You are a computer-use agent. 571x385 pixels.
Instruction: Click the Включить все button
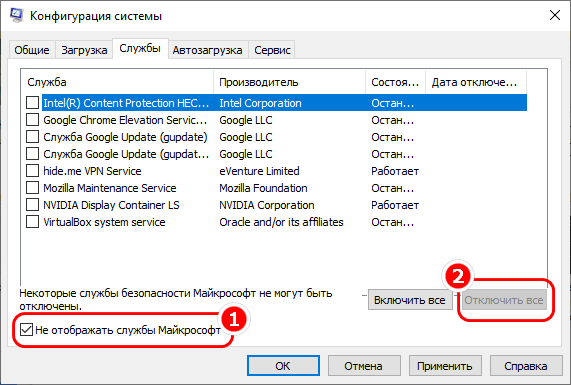pyautogui.click(x=410, y=300)
